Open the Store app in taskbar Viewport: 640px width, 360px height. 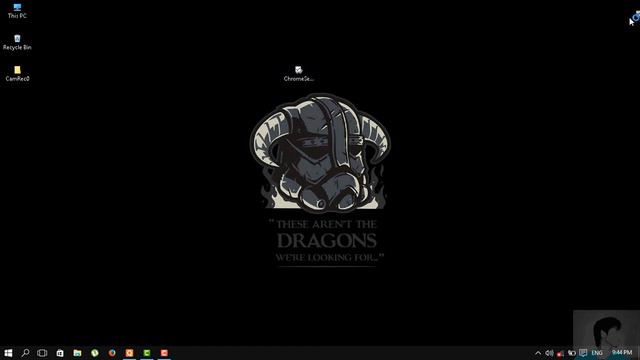pos(60,353)
